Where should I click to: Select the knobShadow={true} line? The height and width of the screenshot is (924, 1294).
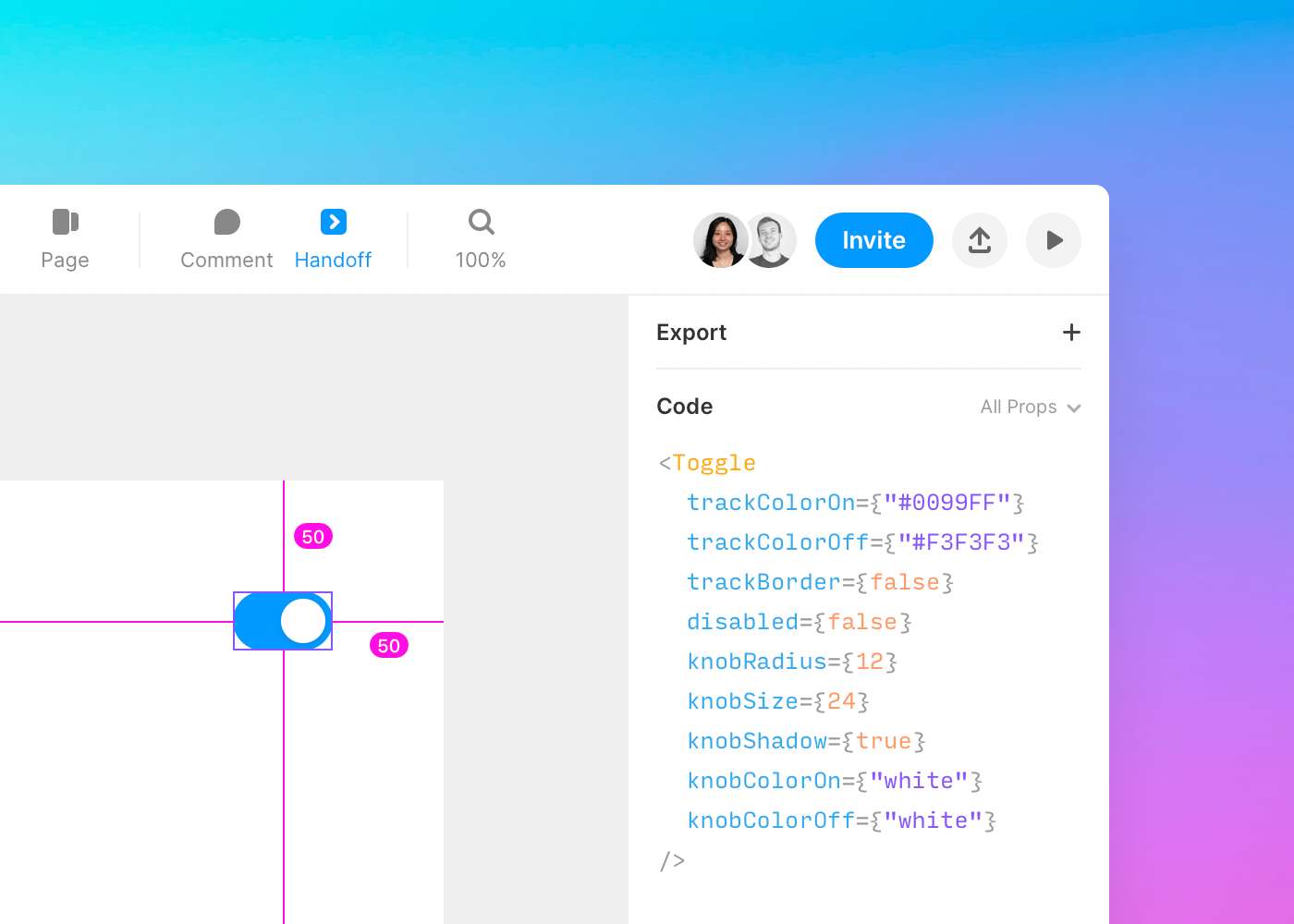(x=806, y=741)
